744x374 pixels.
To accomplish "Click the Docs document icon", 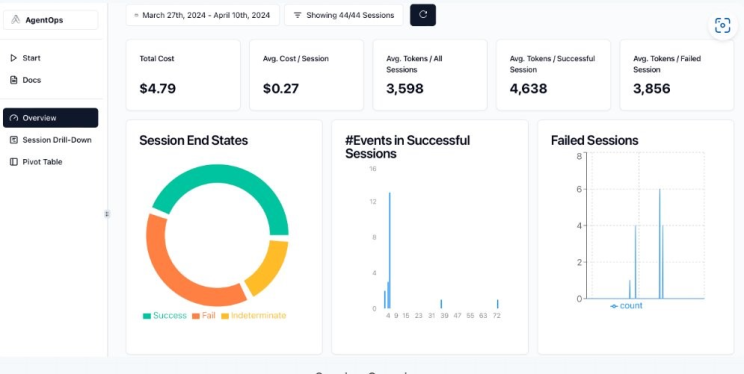I will 13,80.
